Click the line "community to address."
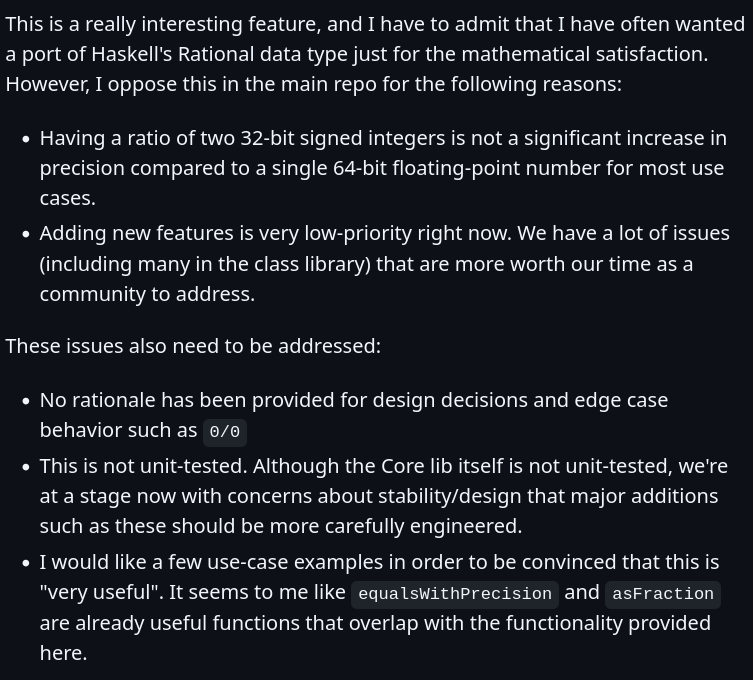 point(147,294)
